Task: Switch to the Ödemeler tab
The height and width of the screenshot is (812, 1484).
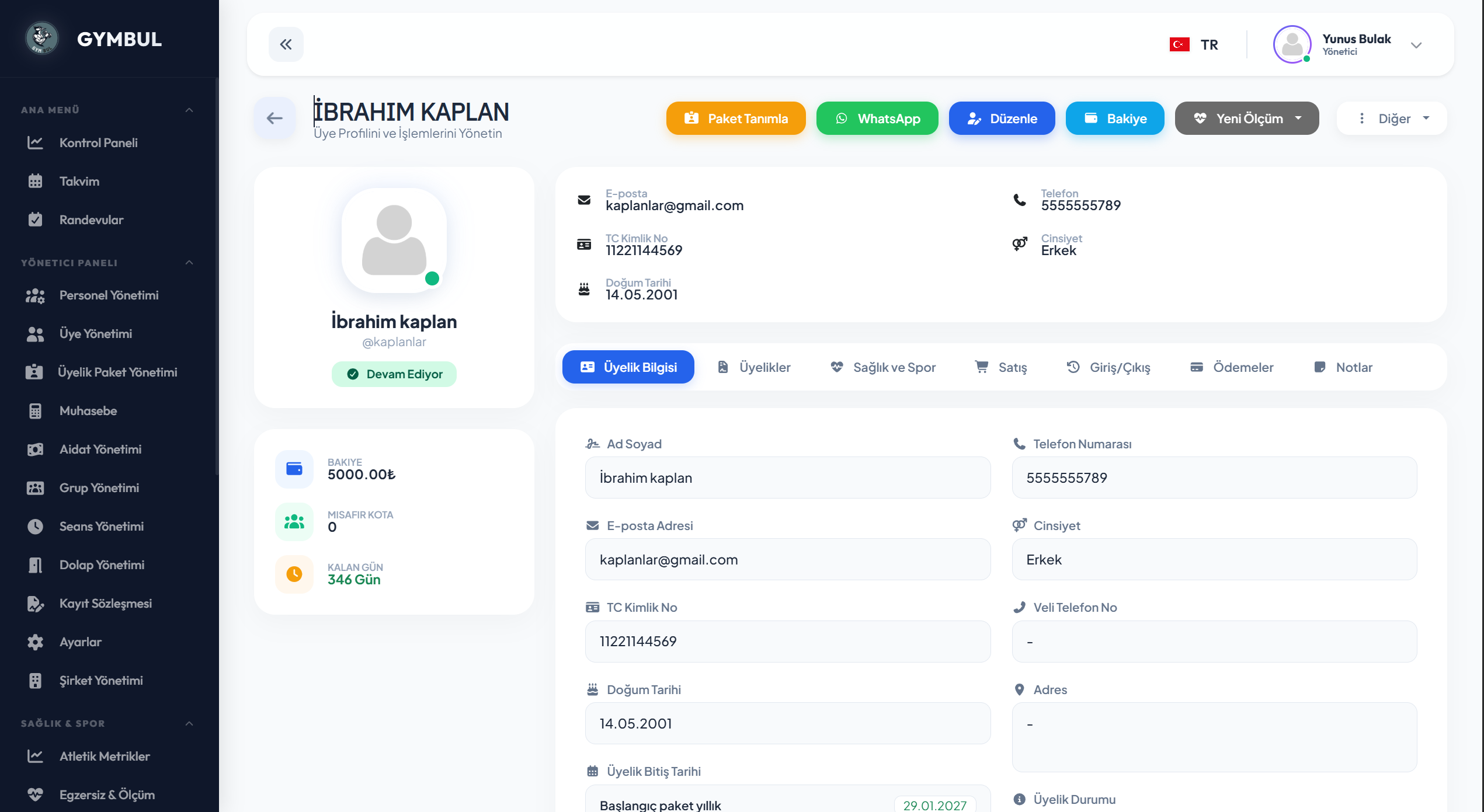Action: point(1232,367)
